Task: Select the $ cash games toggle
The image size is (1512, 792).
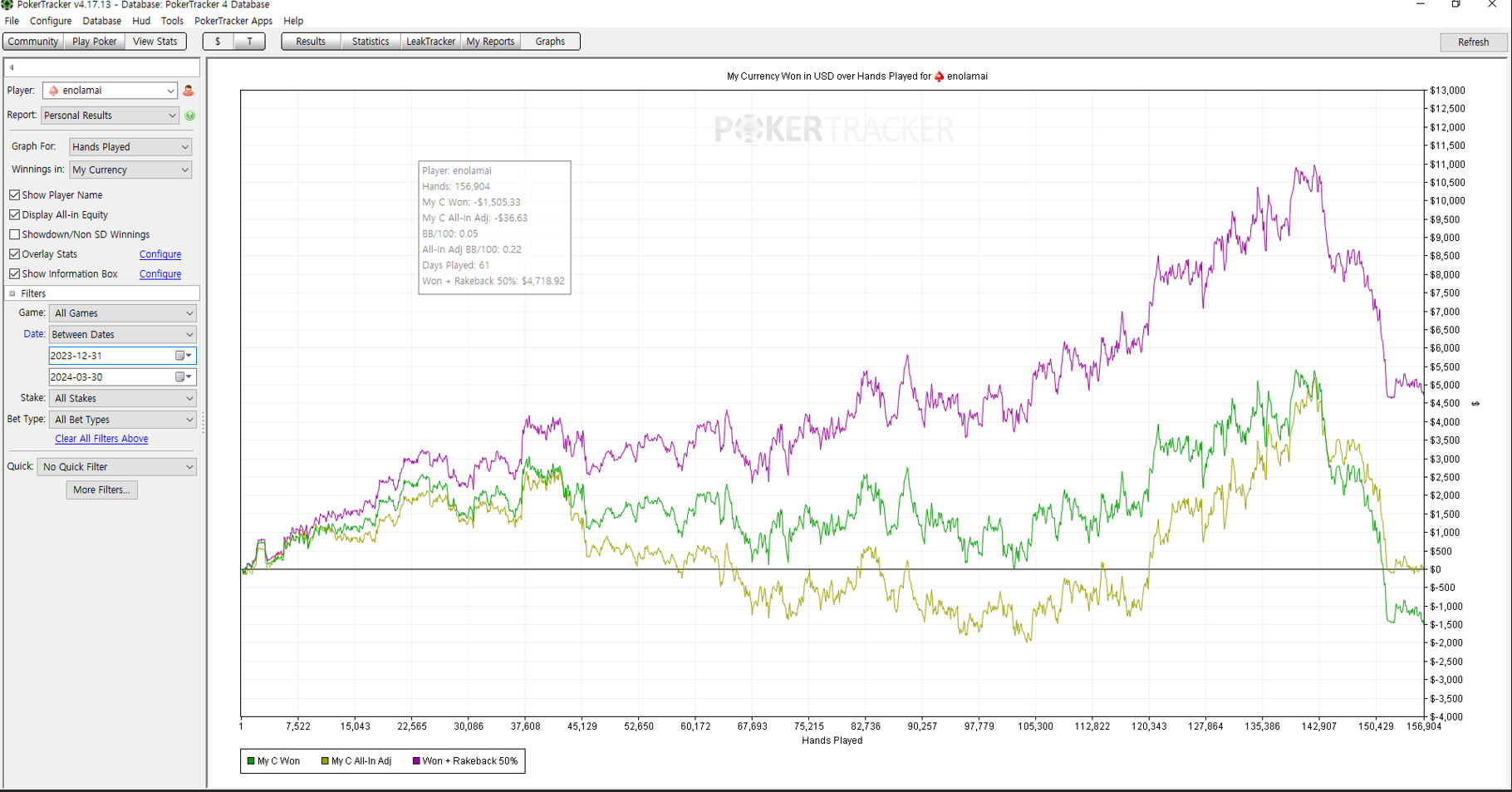Action: (x=218, y=42)
